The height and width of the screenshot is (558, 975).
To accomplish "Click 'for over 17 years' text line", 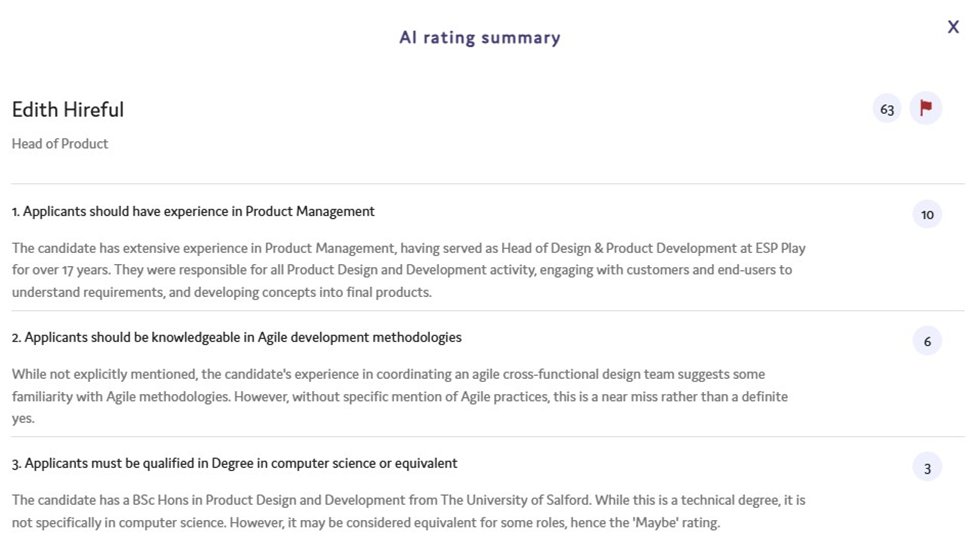I will (61, 270).
